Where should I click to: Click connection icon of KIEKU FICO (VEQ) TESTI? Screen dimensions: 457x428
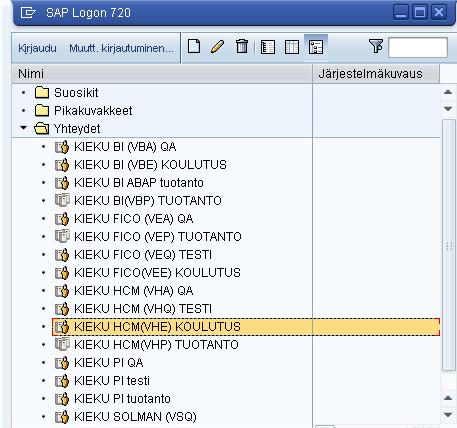[x=62, y=255]
